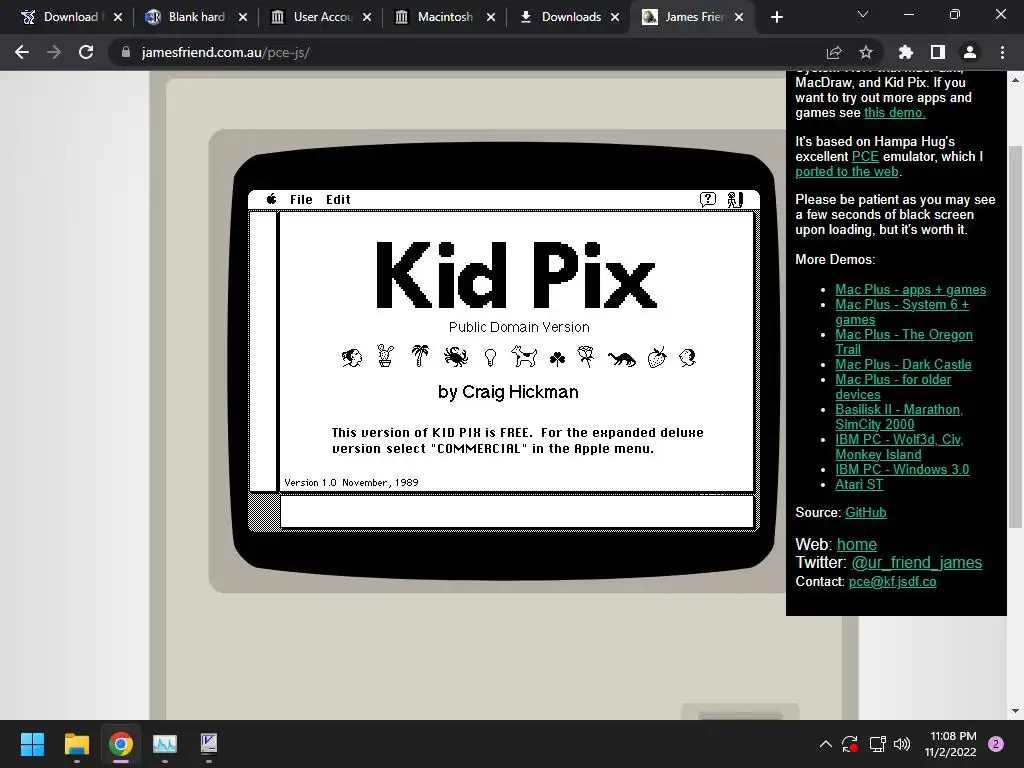Click the page vertical scrollbar

coord(1016,336)
